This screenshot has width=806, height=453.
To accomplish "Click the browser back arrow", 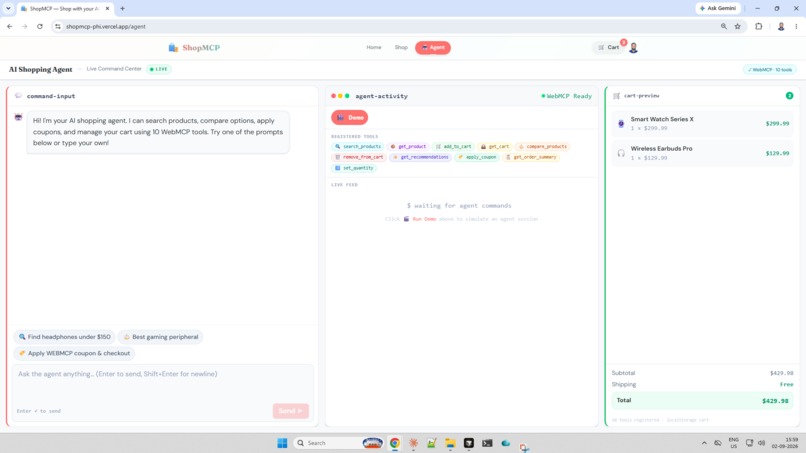I will [10, 26].
